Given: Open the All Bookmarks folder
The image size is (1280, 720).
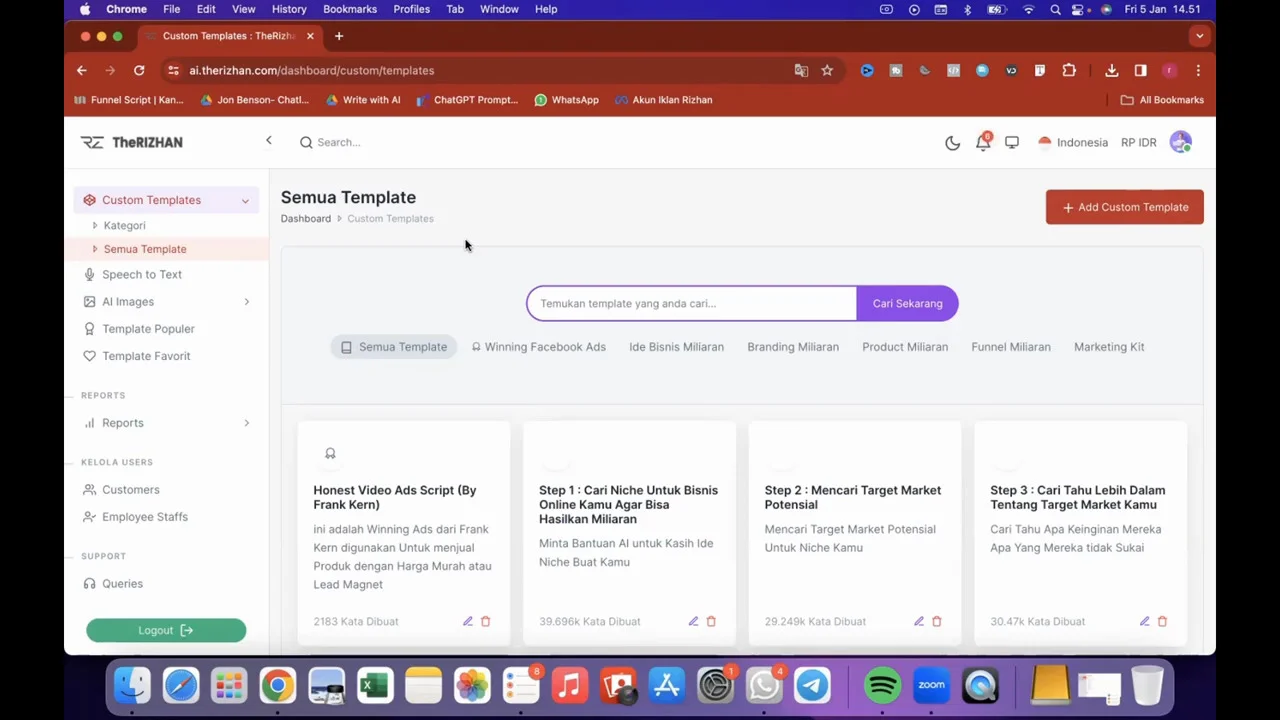Looking at the screenshot, I should click(1162, 100).
